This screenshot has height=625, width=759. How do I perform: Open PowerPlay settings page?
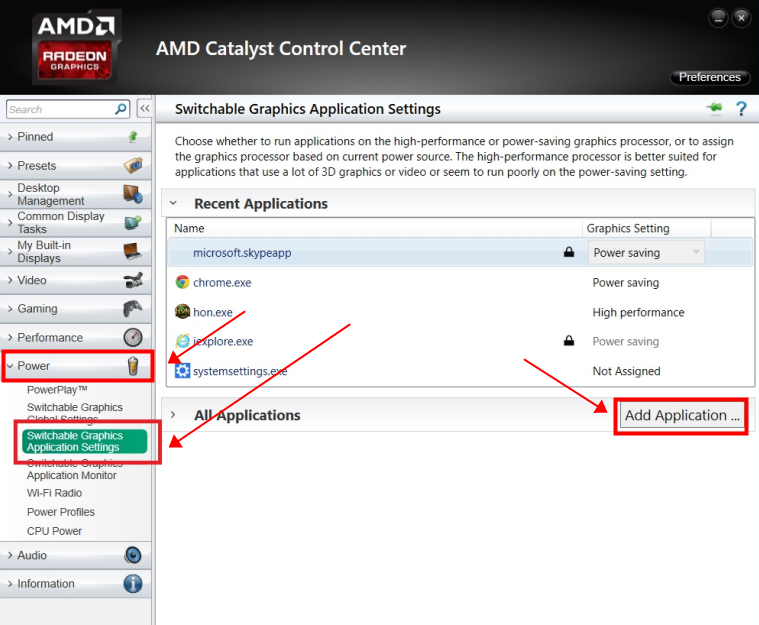pos(57,390)
